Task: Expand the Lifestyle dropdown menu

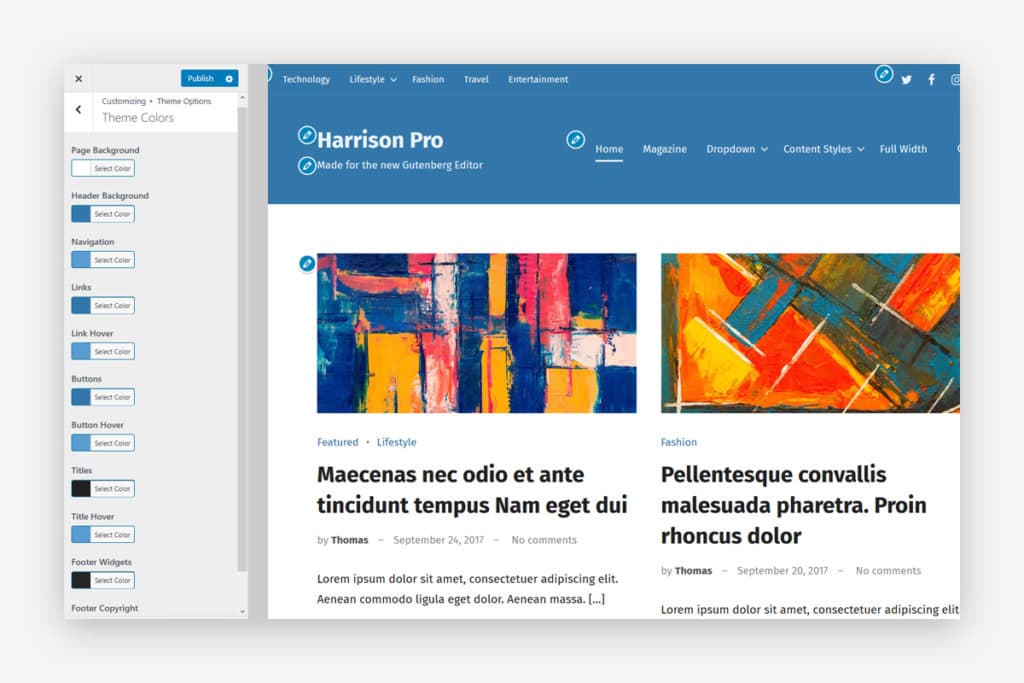Action: tap(393, 79)
